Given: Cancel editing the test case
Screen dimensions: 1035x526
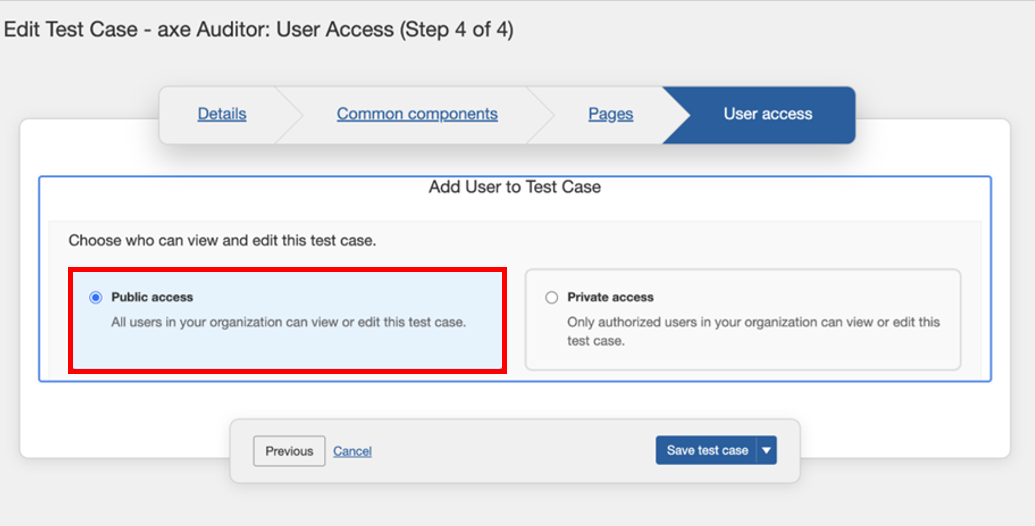Looking at the screenshot, I should point(352,451).
